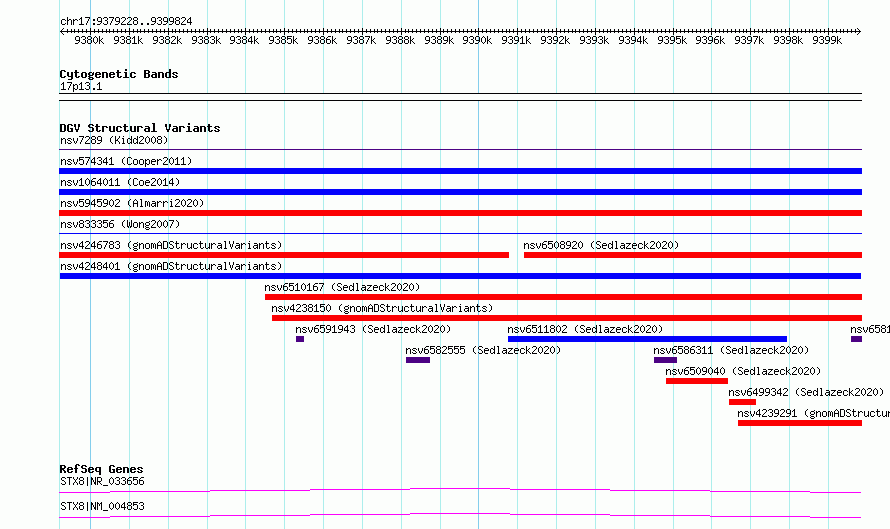Click the short red nsv6499342 variant bar
The height and width of the screenshot is (529, 890).
(742, 402)
